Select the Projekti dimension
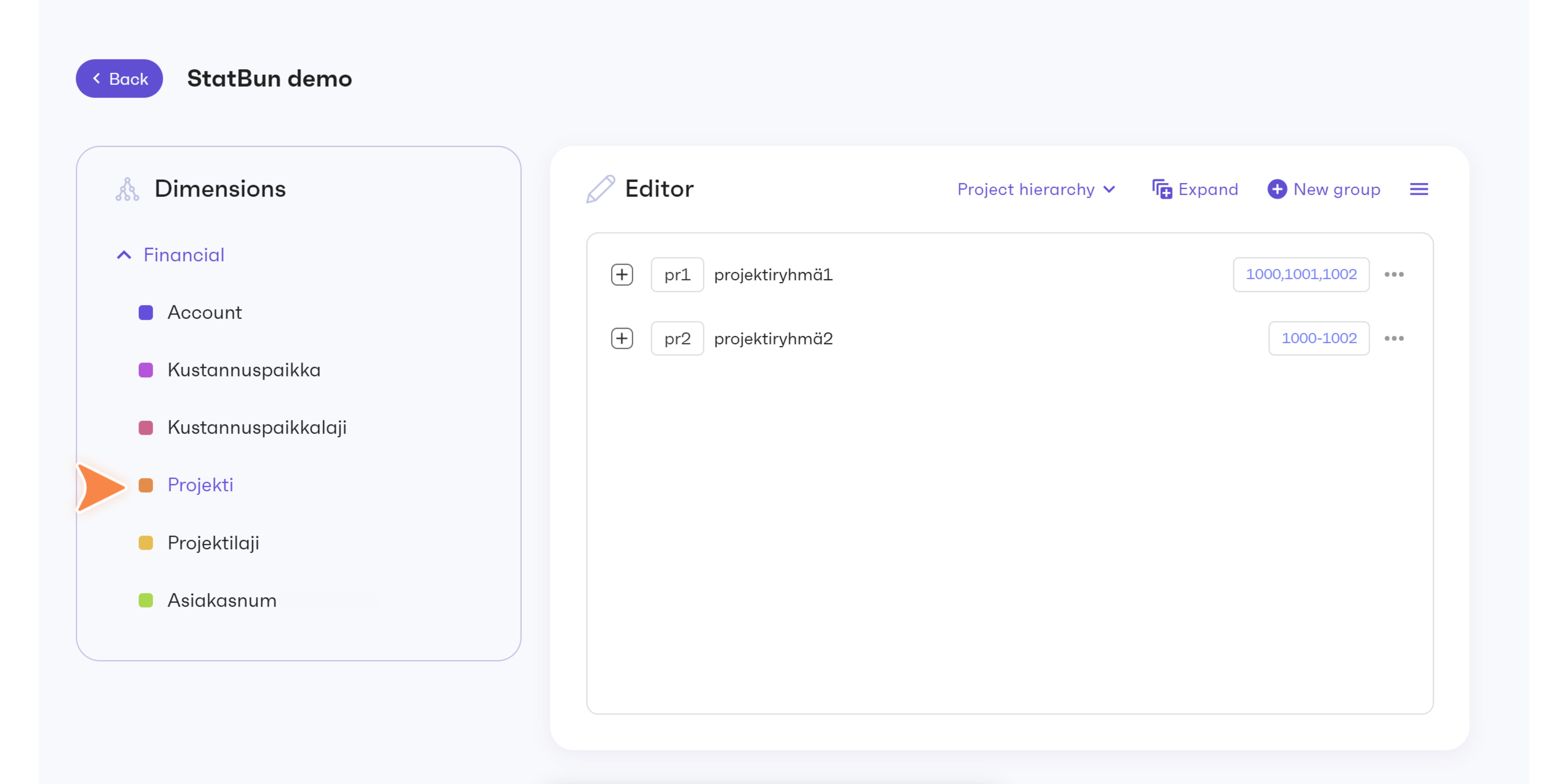This screenshot has height=784, width=1568. click(200, 485)
